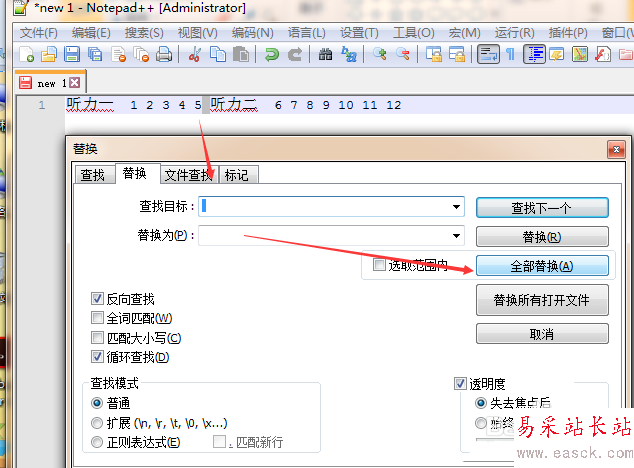Image resolution: width=634 pixels, height=468 pixels.
Task: Check the 选取范围内 checkbox
Action: pos(379,265)
